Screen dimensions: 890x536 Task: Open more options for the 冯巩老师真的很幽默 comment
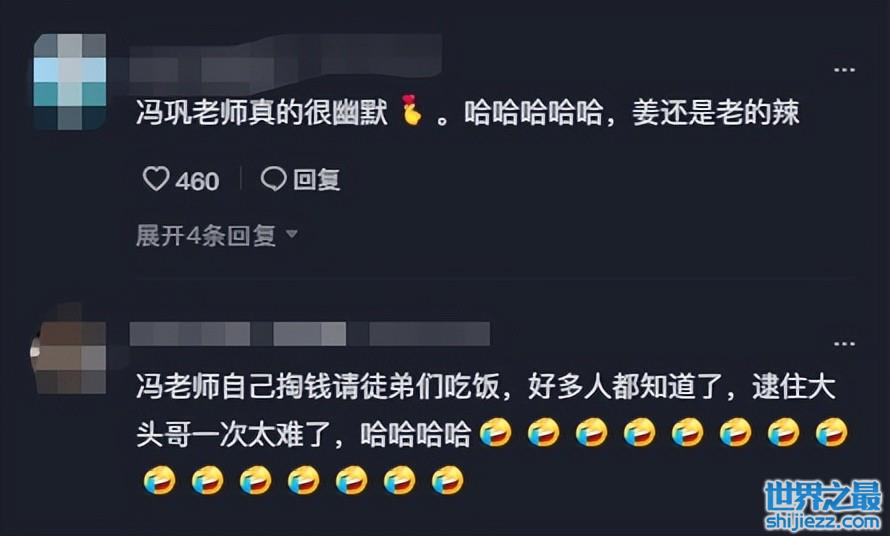click(844, 70)
